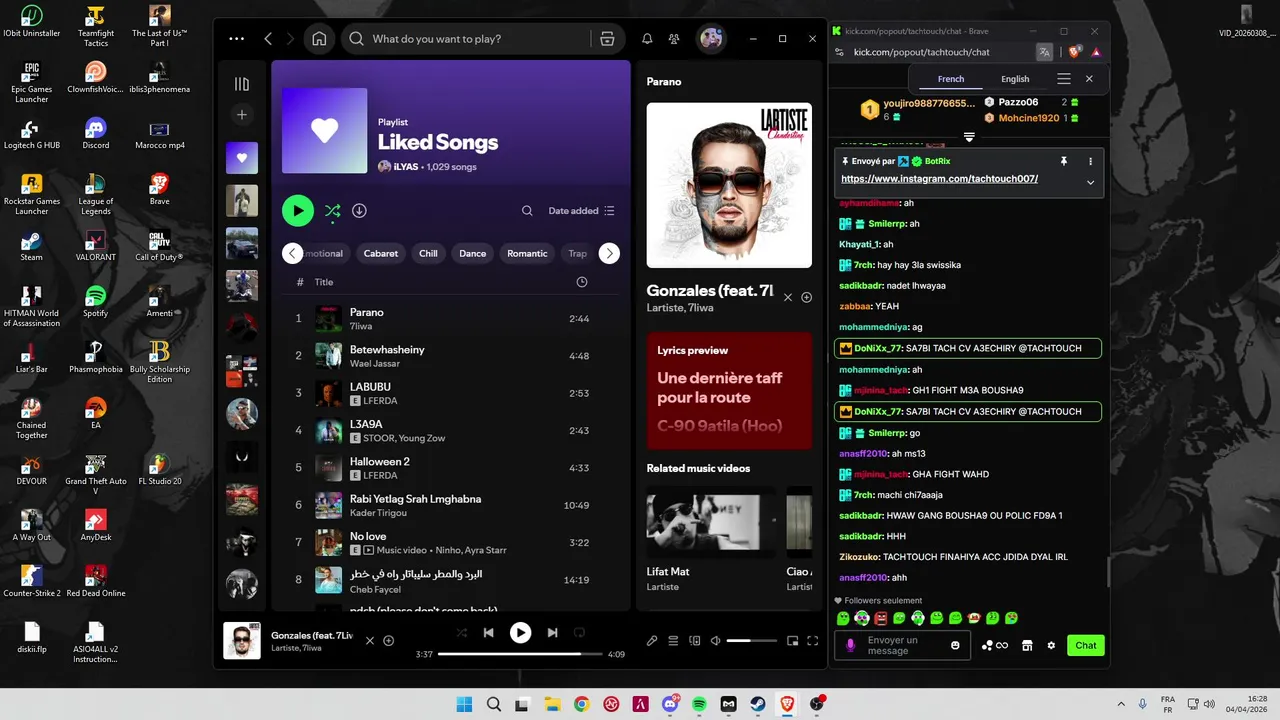The width and height of the screenshot is (1280, 720).
Task: Open lyrics microphone icon in player bar
Action: [652, 641]
